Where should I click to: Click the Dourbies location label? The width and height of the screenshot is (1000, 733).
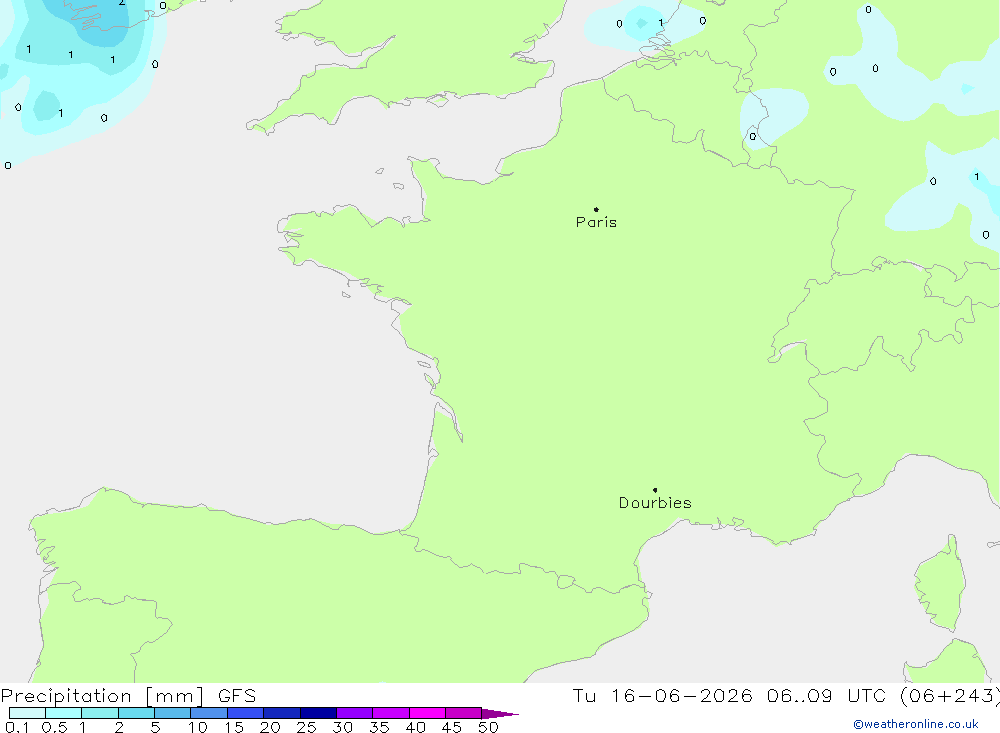655,503
